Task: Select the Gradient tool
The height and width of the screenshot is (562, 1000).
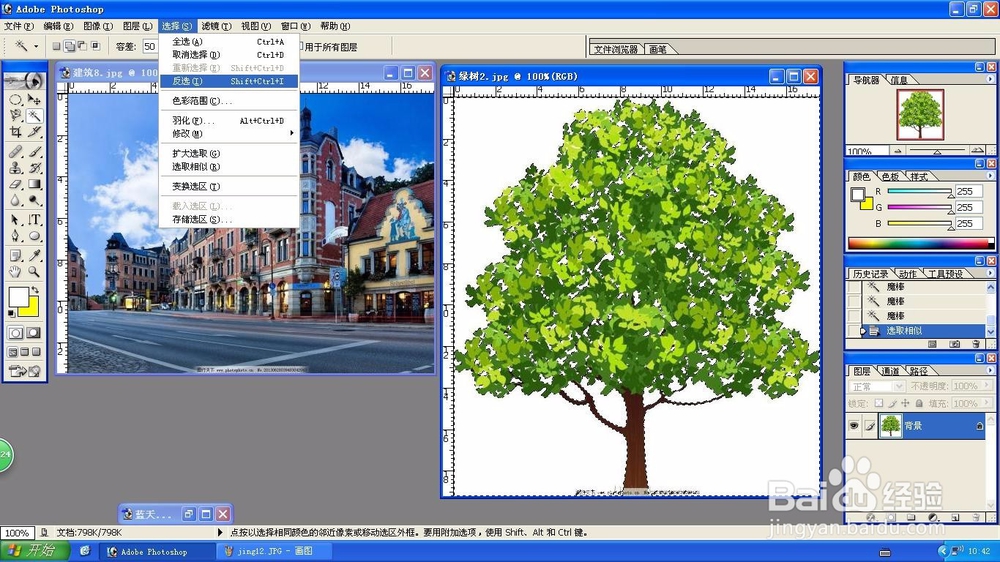Action: click(x=34, y=184)
